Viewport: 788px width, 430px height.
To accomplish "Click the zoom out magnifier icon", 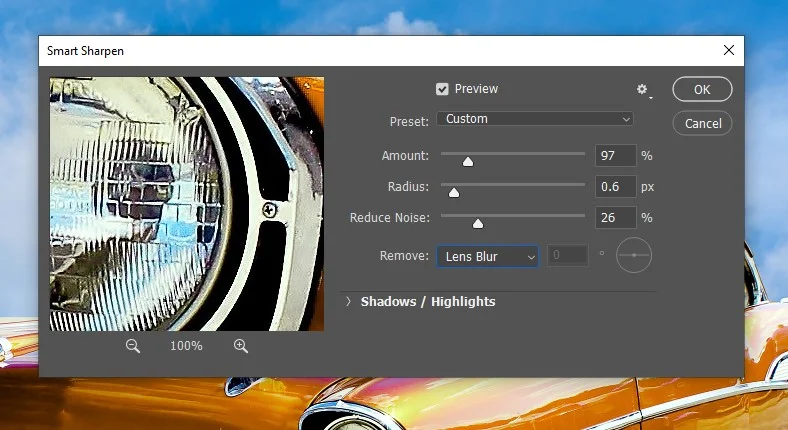I will pyautogui.click(x=133, y=345).
